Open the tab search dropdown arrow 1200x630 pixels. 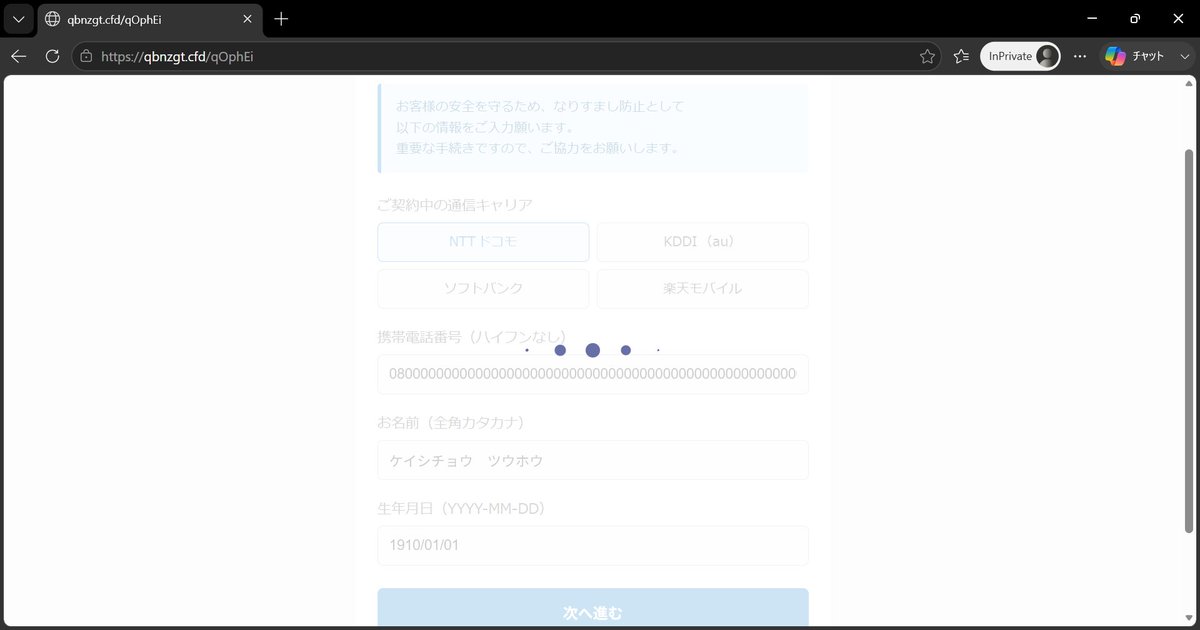(18, 19)
